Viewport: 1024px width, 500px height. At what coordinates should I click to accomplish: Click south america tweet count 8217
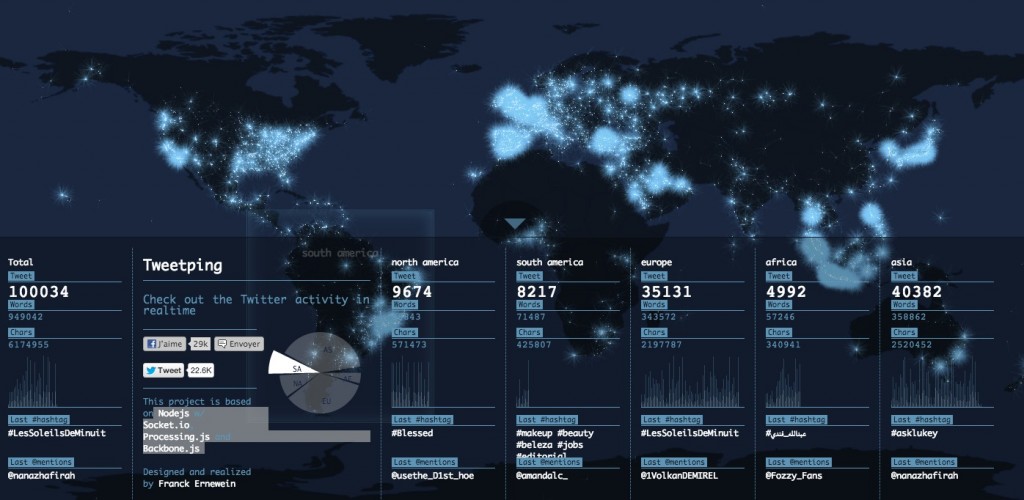tap(536, 292)
